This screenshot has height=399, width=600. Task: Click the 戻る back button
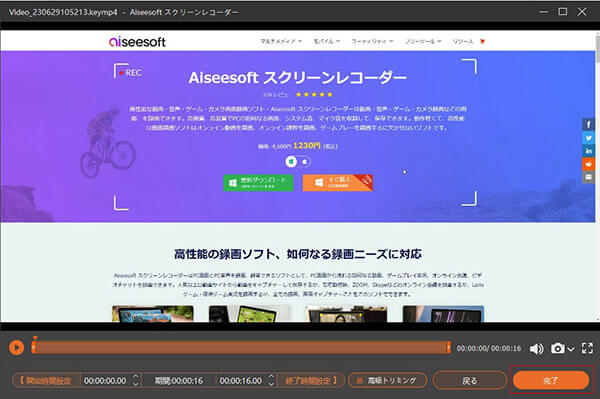tap(470, 381)
